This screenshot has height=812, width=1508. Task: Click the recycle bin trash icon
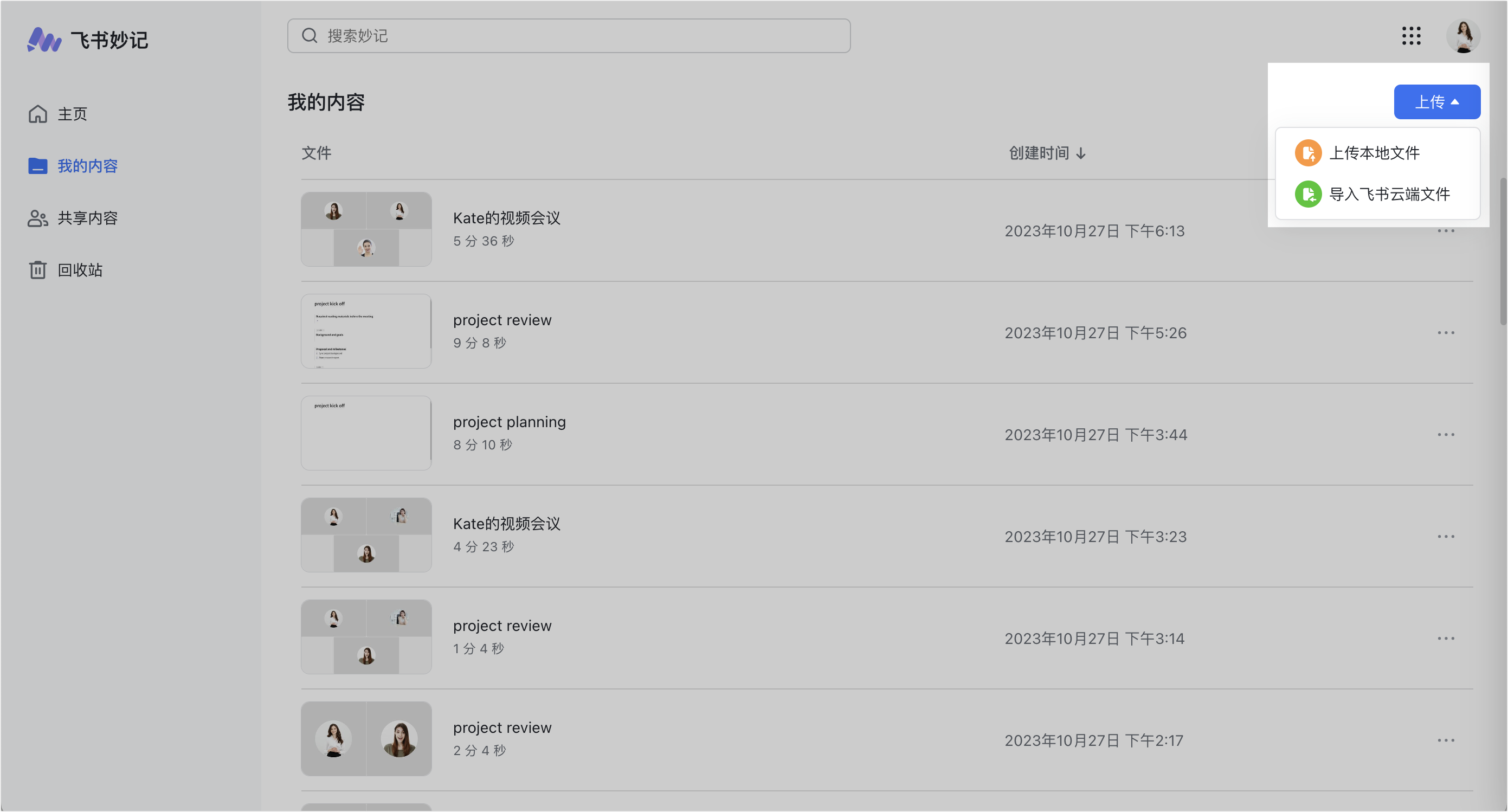pyautogui.click(x=38, y=270)
